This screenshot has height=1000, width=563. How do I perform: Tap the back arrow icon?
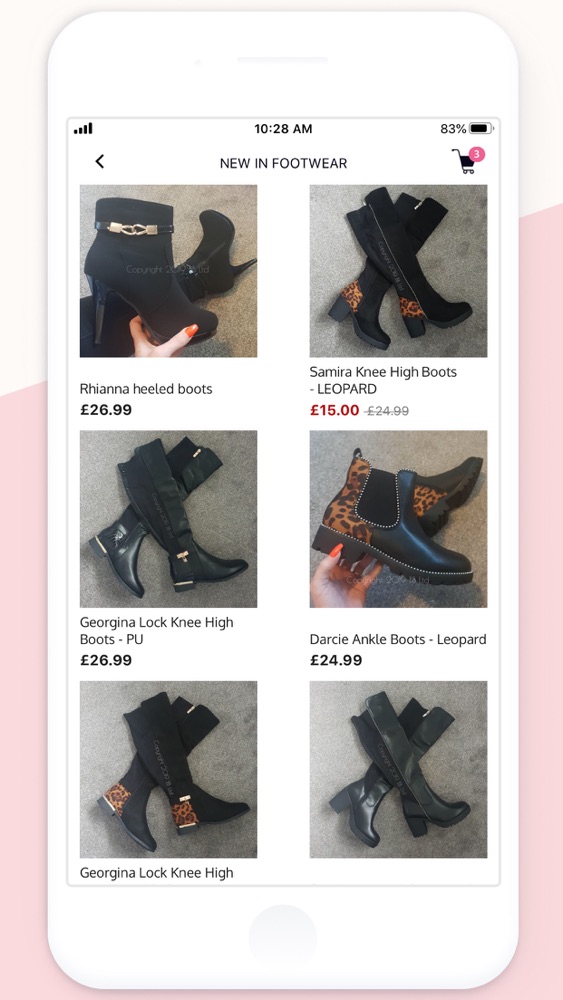(99, 162)
